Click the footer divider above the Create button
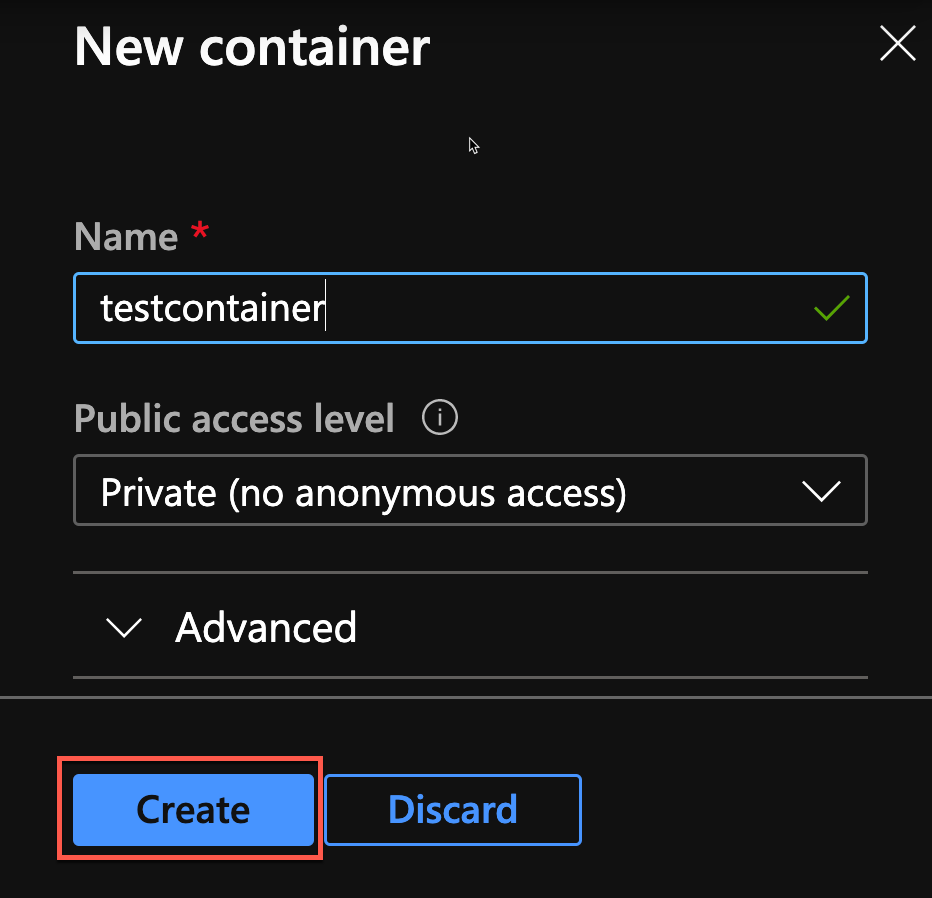 [x=466, y=697]
